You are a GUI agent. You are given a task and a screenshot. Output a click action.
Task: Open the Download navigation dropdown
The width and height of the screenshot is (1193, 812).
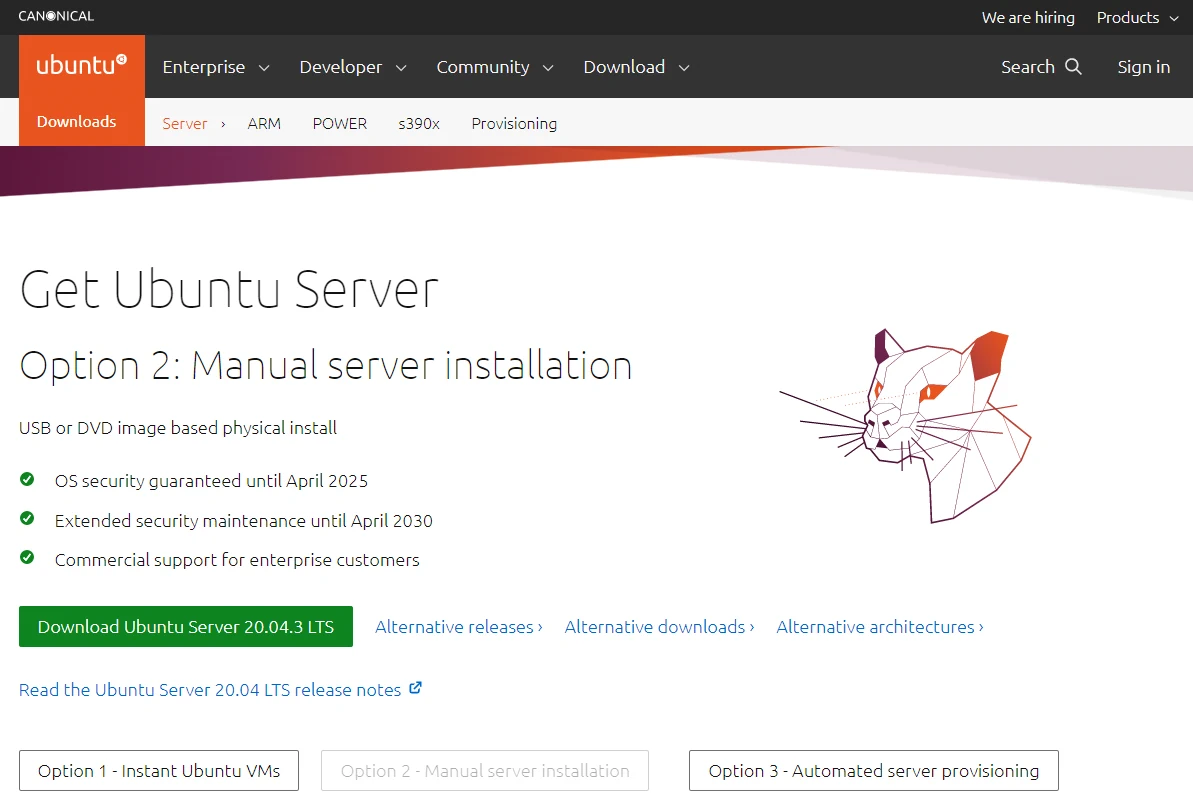pos(637,67)
